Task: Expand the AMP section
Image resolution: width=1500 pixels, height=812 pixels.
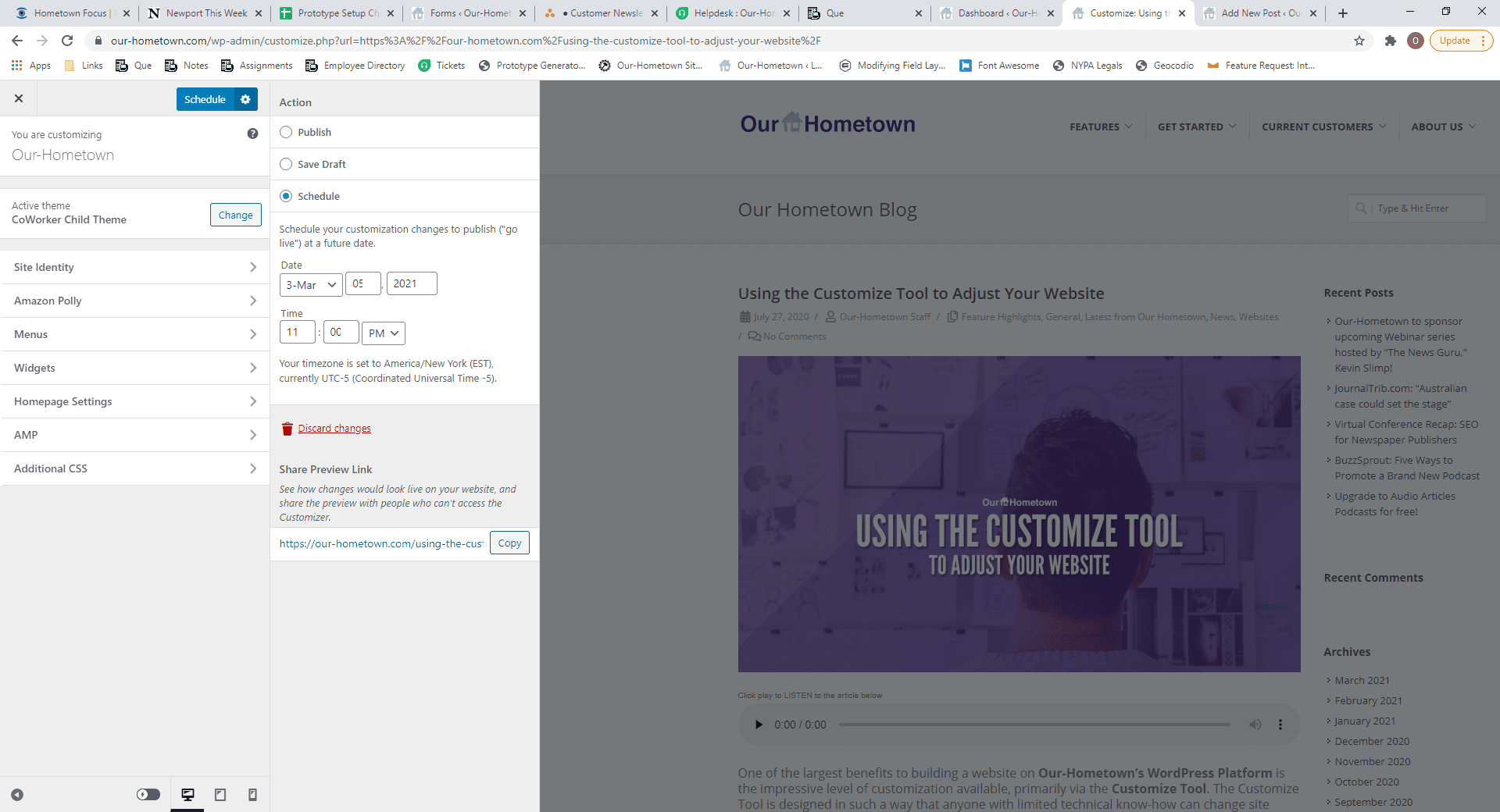Action: (135, 435)
